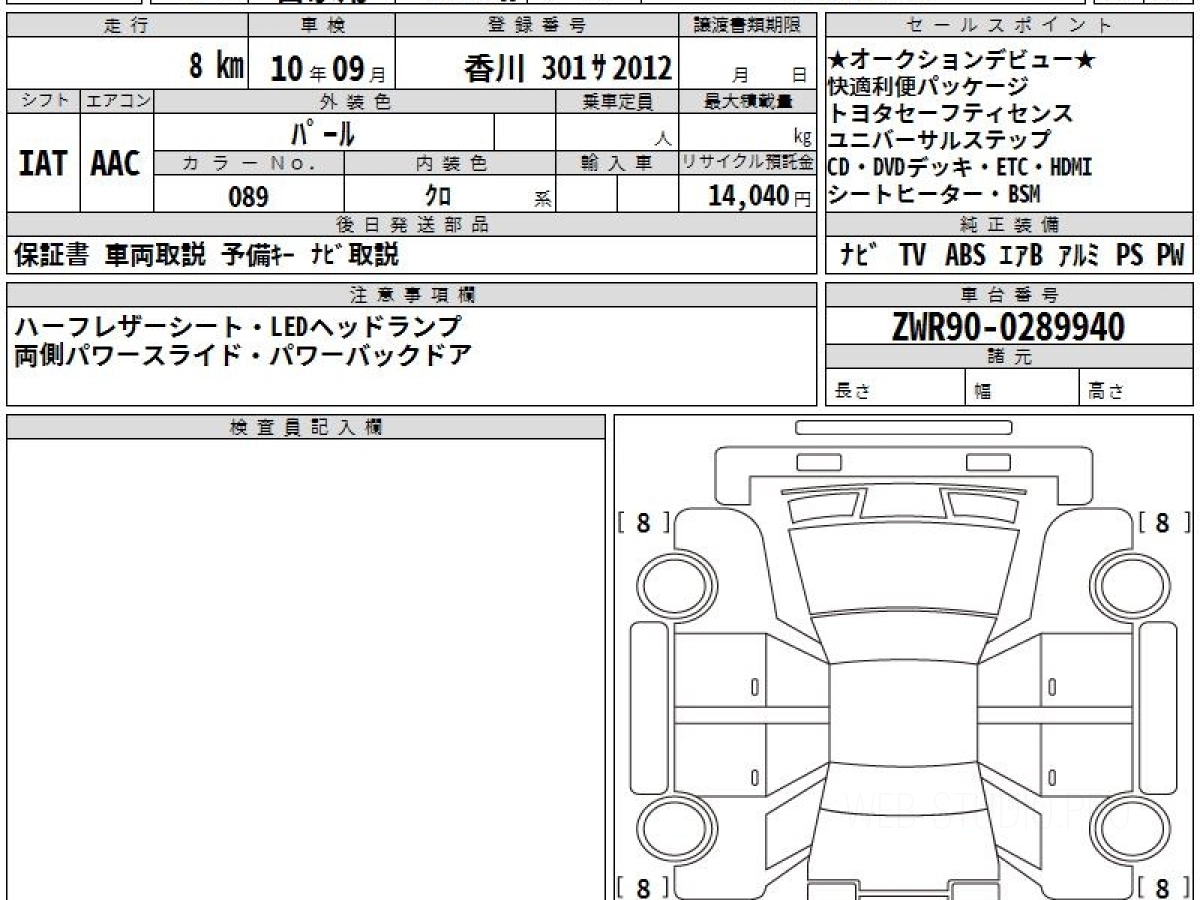Click the セールスポイント header
Image resolution: width=1200 pixels, height=900 pixels.
[x=1009, y=26]
